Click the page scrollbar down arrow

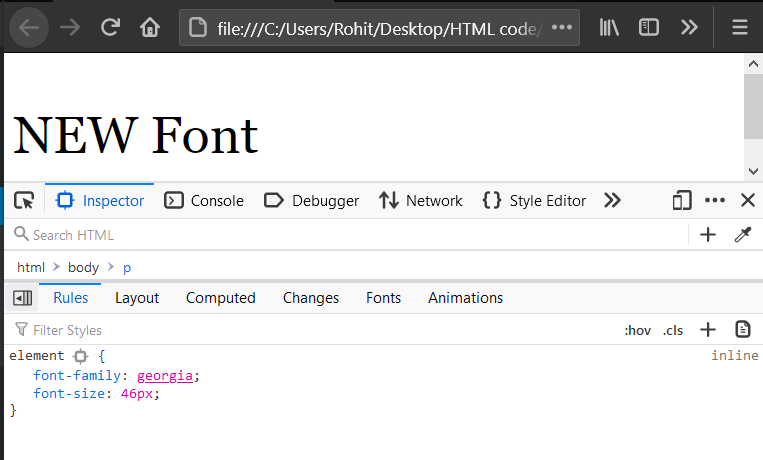[753, 171]
